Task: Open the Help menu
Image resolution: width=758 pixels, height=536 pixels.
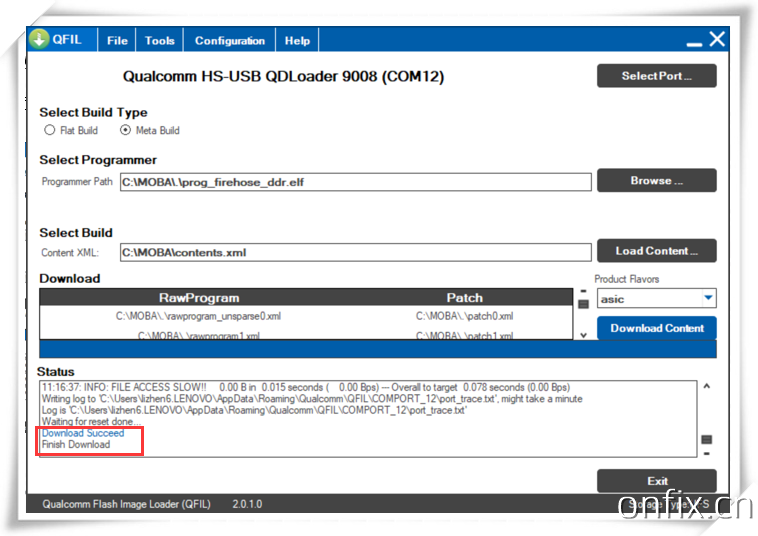Action: (x=297, y=41)
